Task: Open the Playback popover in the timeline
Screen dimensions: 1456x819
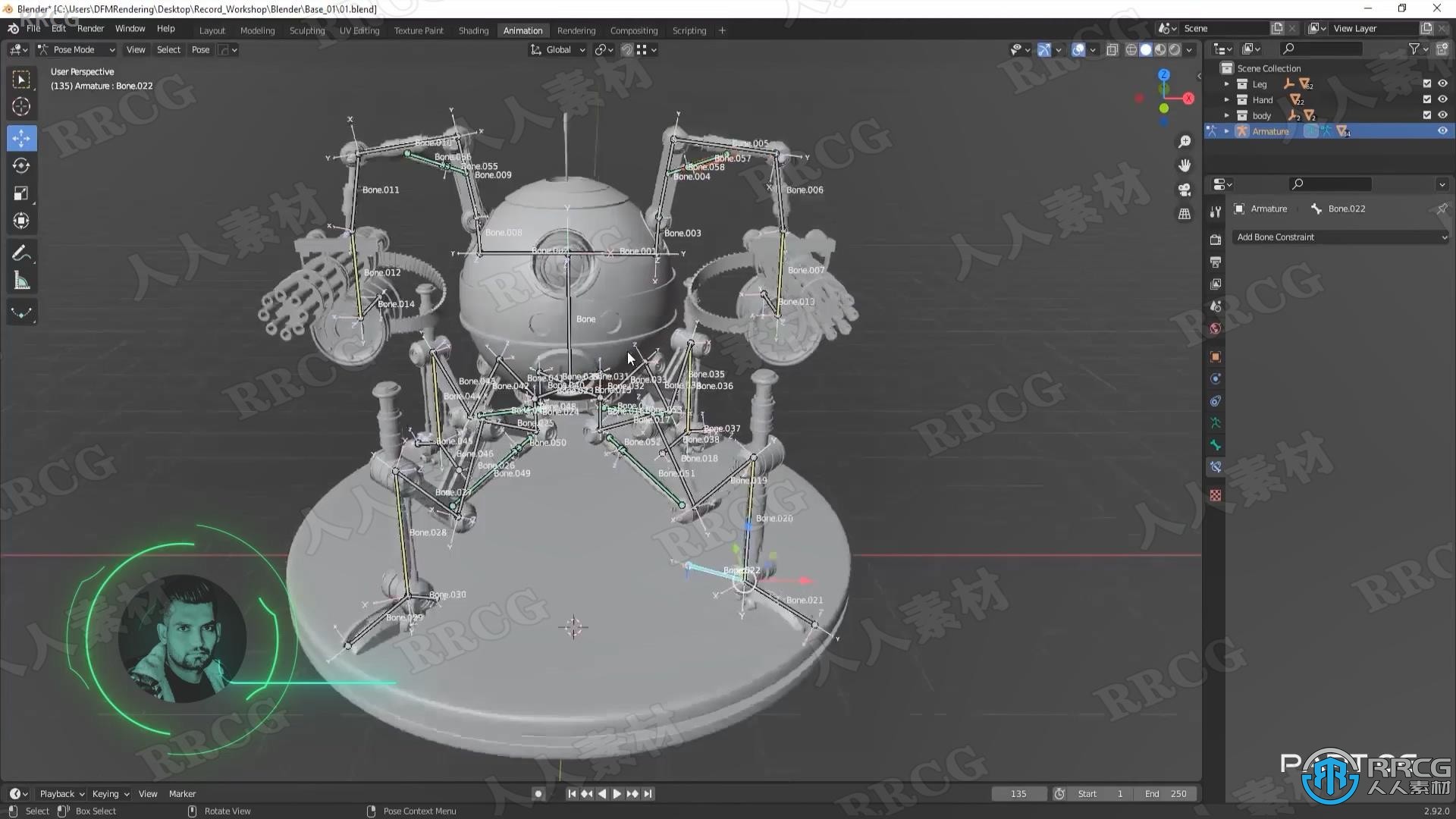Action: click(61, 793)
